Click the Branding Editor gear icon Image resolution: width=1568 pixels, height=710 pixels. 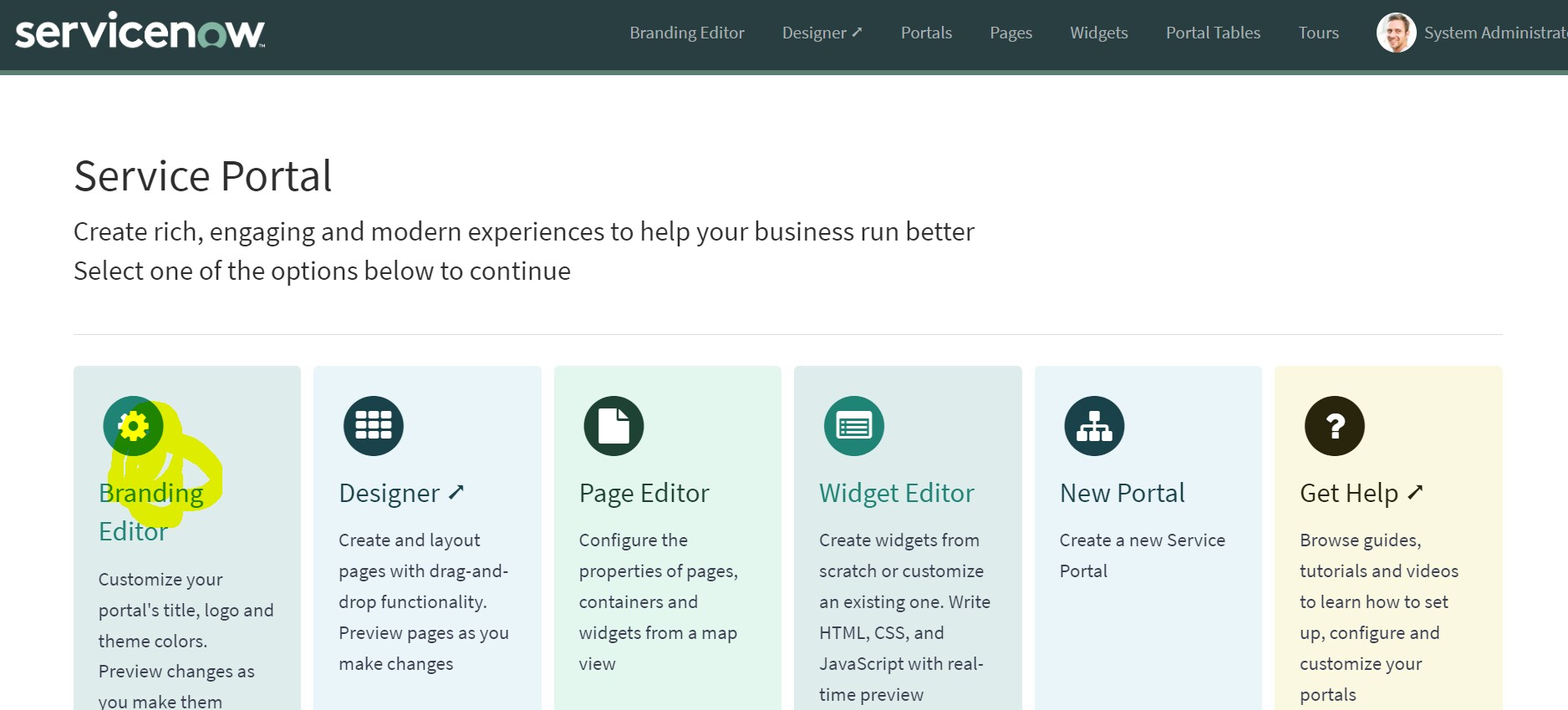tap(133, 426)
